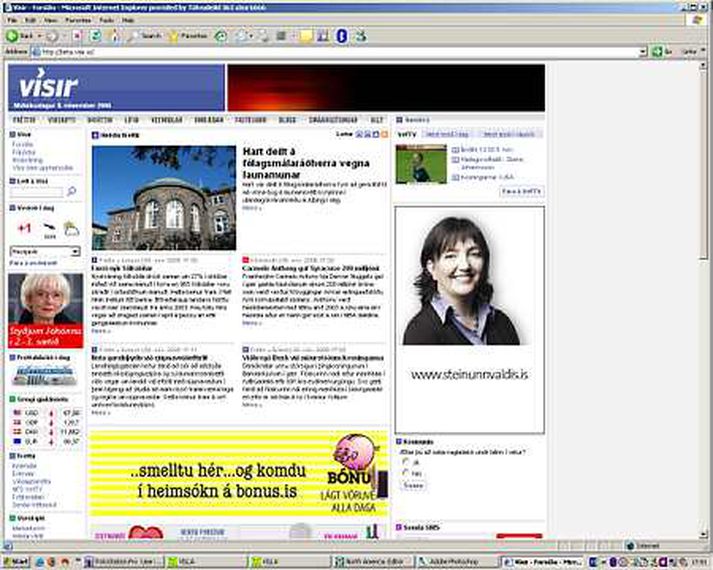Click the Internet Explorer quick launch icon
Viewport: 713px width, 570px height.
coord(40,562)
